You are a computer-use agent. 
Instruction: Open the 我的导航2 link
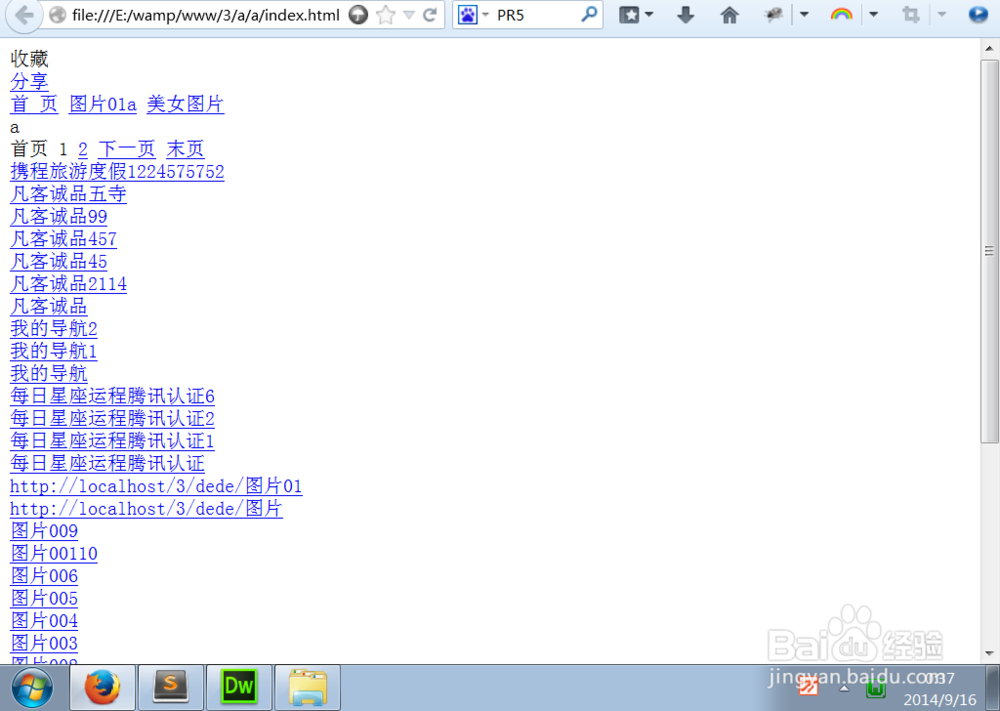(x=54, y=329)
